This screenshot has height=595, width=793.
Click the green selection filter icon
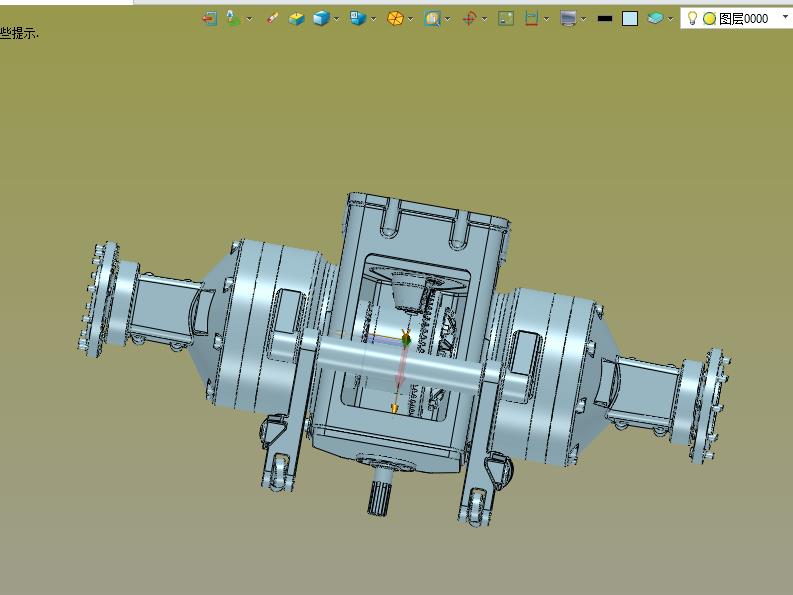pyautogui.click(x=233, y=18)
